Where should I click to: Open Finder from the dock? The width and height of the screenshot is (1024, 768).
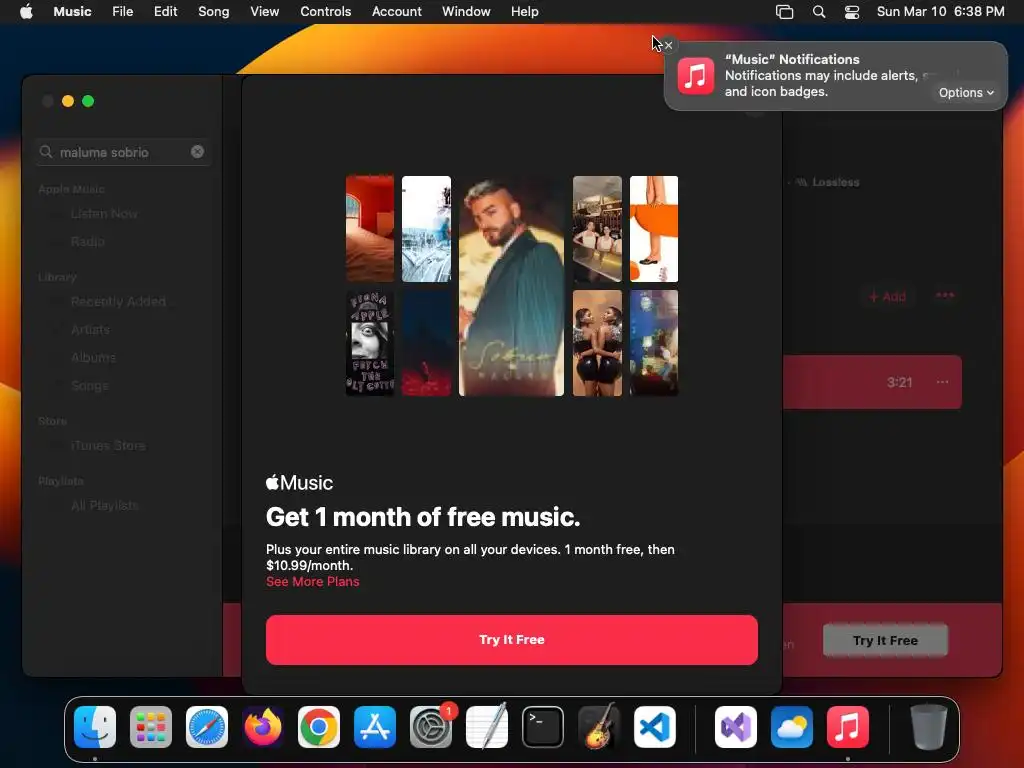[95, 727]
